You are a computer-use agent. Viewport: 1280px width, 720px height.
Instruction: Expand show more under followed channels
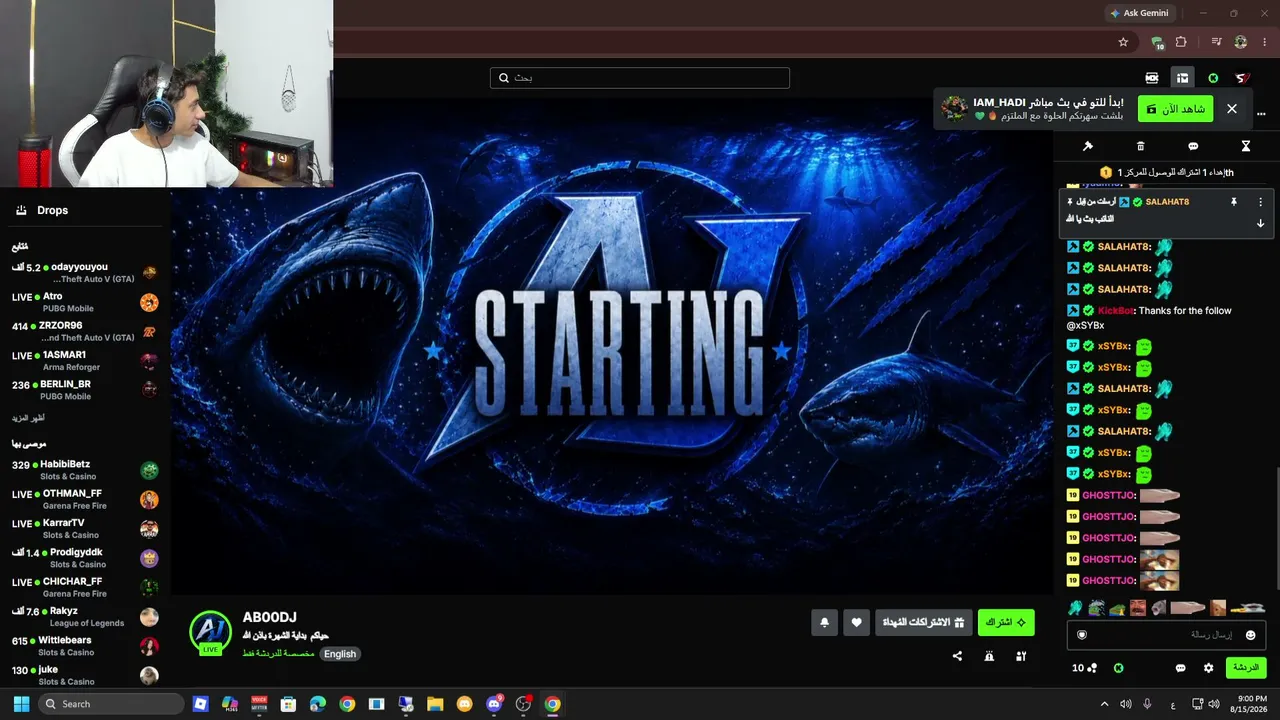[x=28, y=417]
